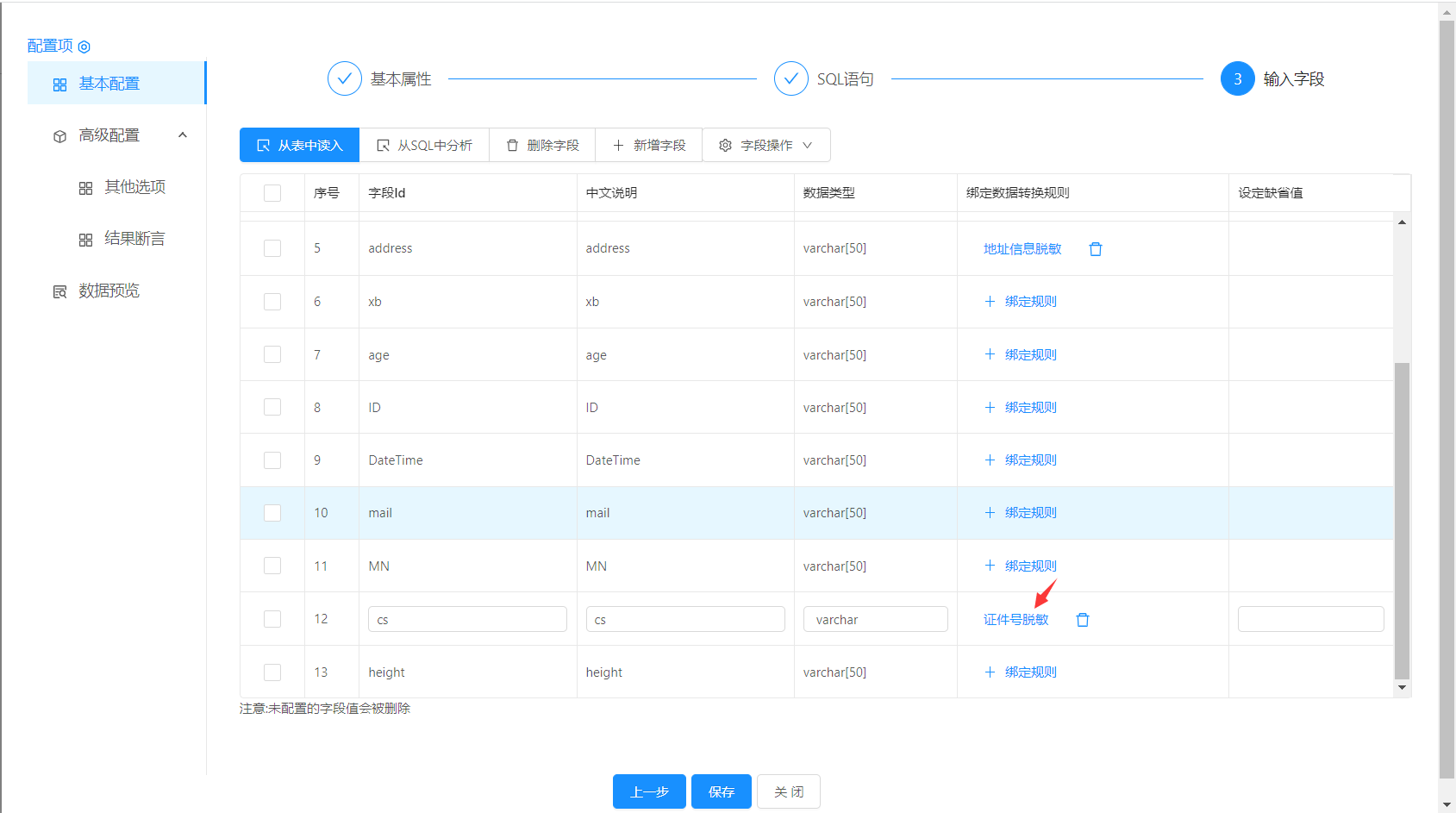Click the 设定缺省值 input in row 12

point(1309,619)
